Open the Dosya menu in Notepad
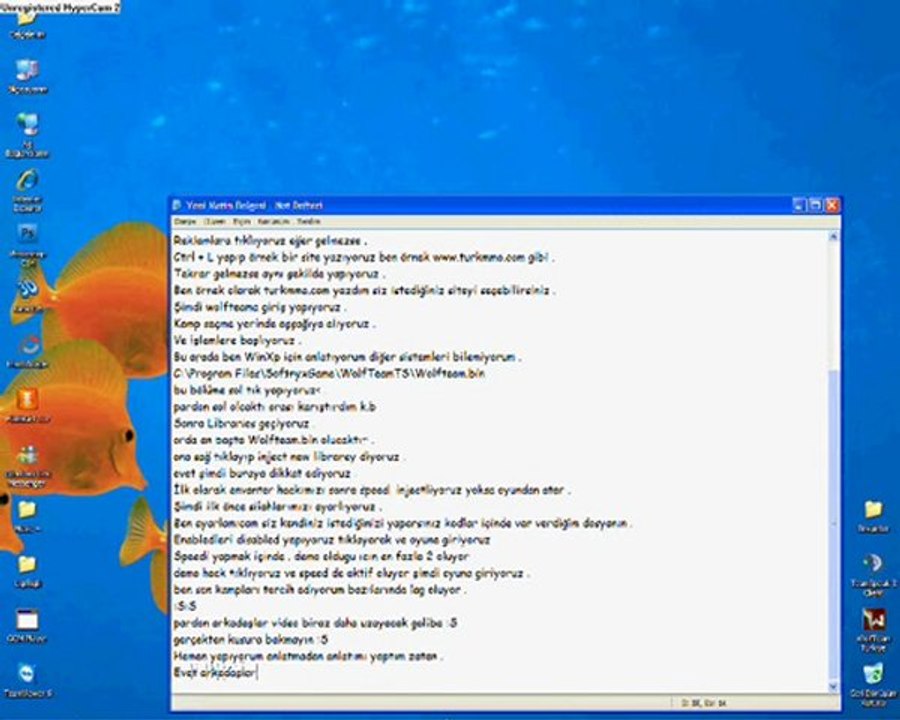The image size is (900, 720). 185,222
